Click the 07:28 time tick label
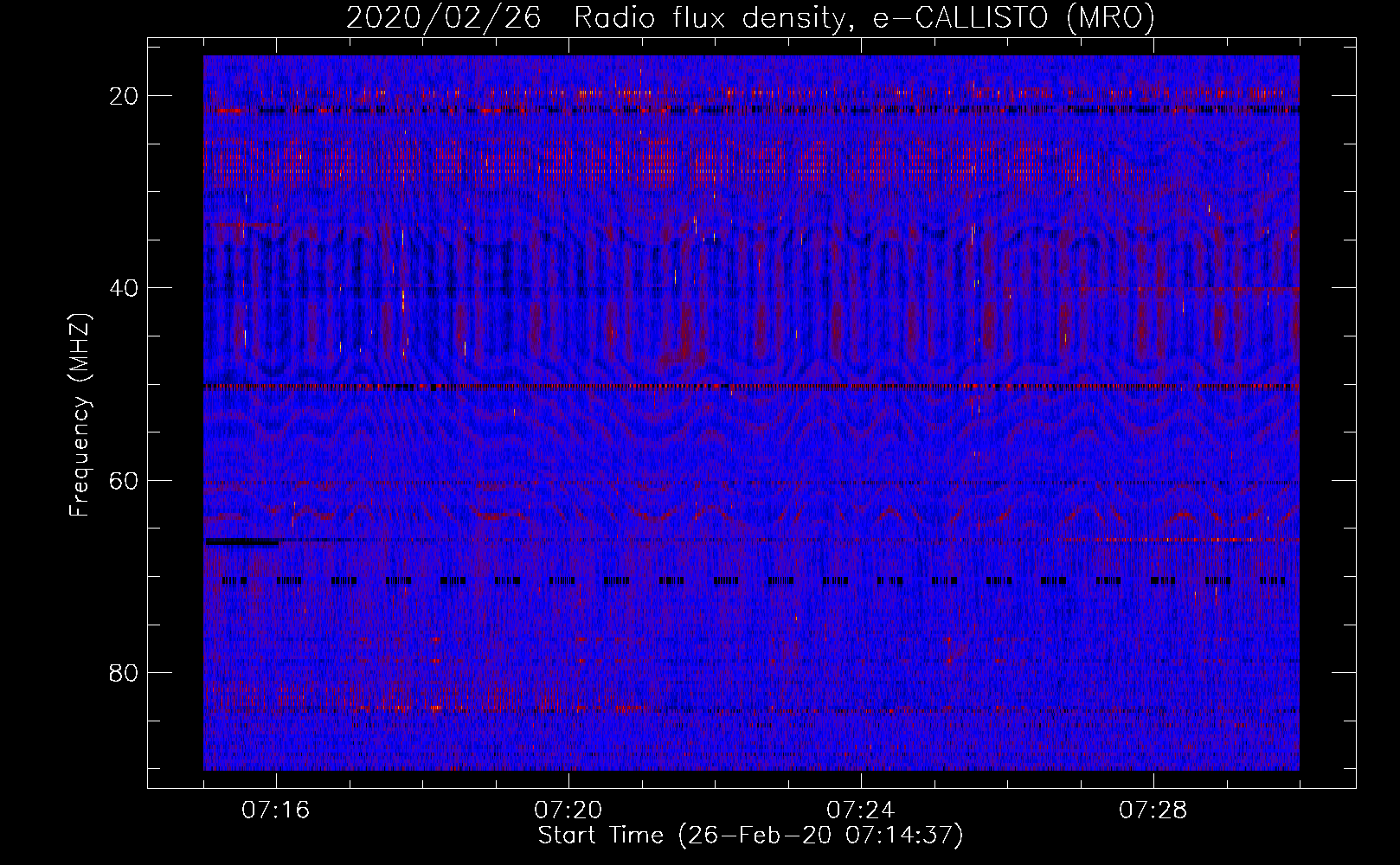Image resolution: width=1400 pixels, height=865 pixels. [x=1153, y=811]
